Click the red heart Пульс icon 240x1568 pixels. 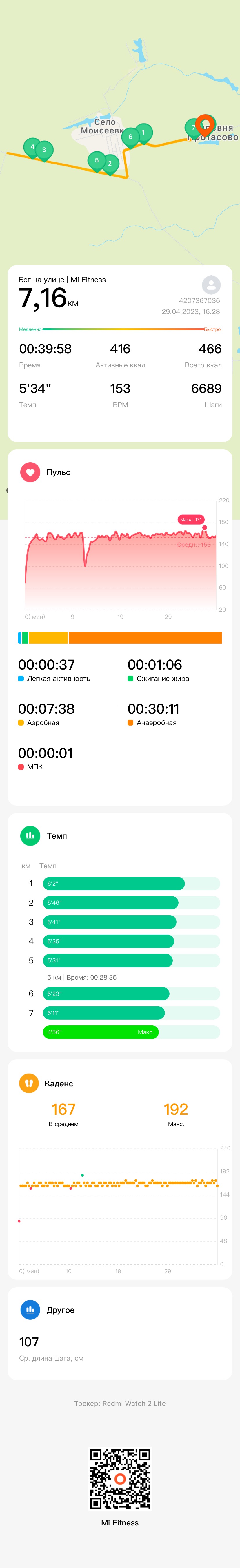pos(30,472)
